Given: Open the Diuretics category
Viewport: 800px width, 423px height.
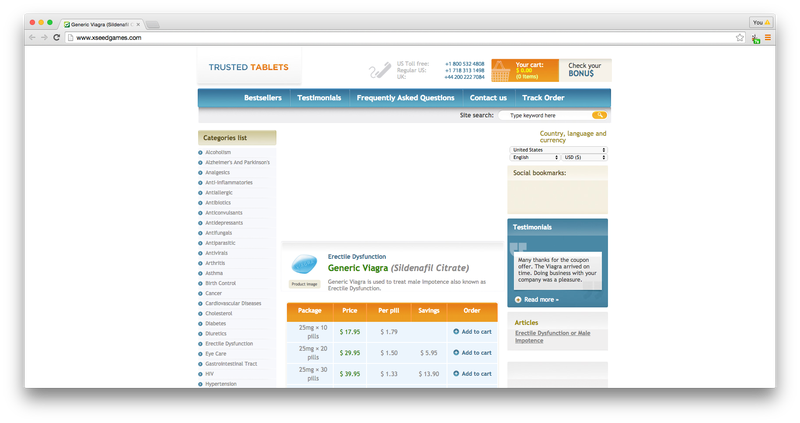Looking at the screenshot, I should pos(216,334).
